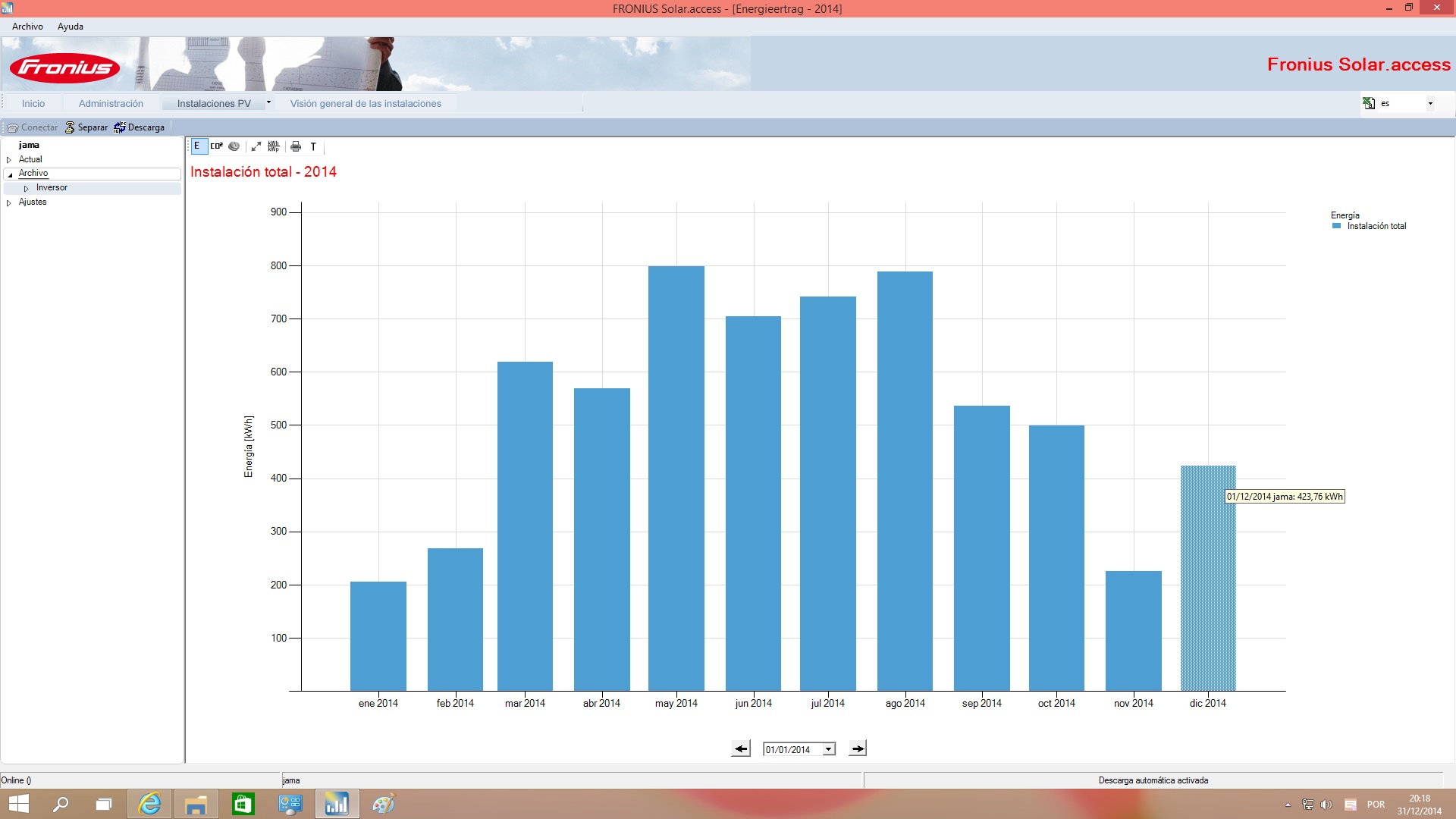Open the Windows Store taskbar icon

coord(243,804)
